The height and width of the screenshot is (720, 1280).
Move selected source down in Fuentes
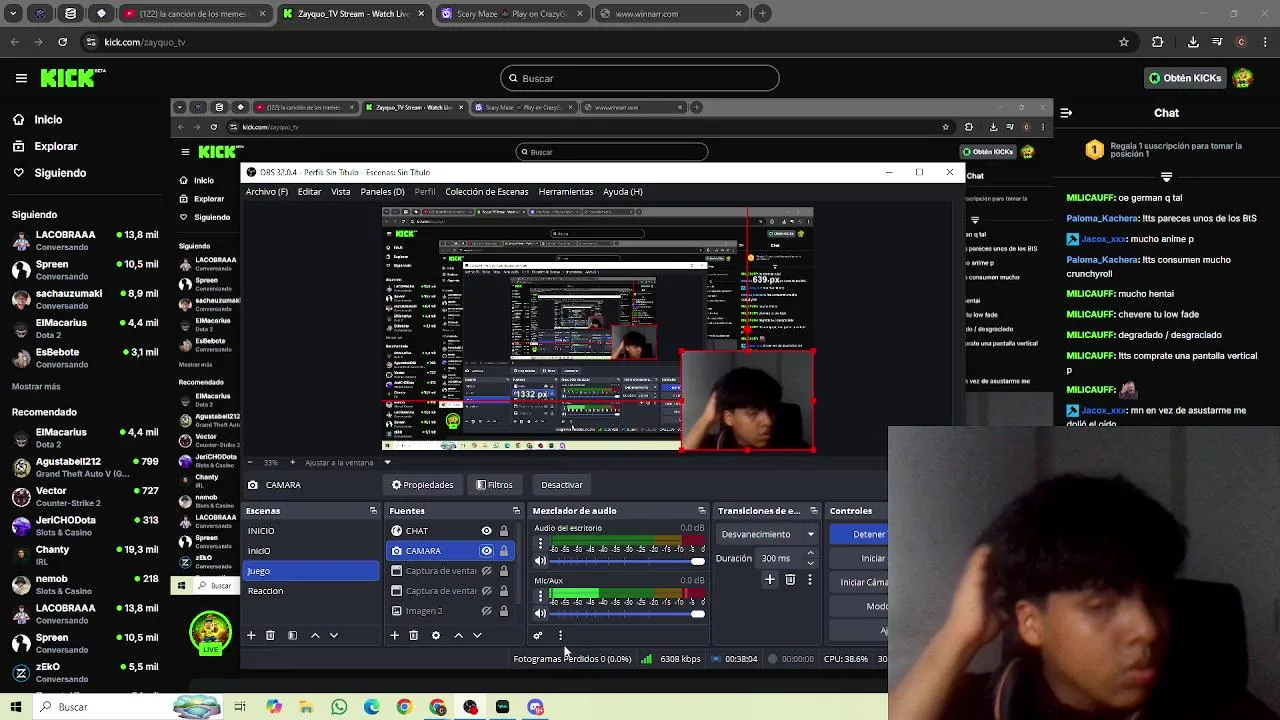pyautogui.click(x=477, y=635)
